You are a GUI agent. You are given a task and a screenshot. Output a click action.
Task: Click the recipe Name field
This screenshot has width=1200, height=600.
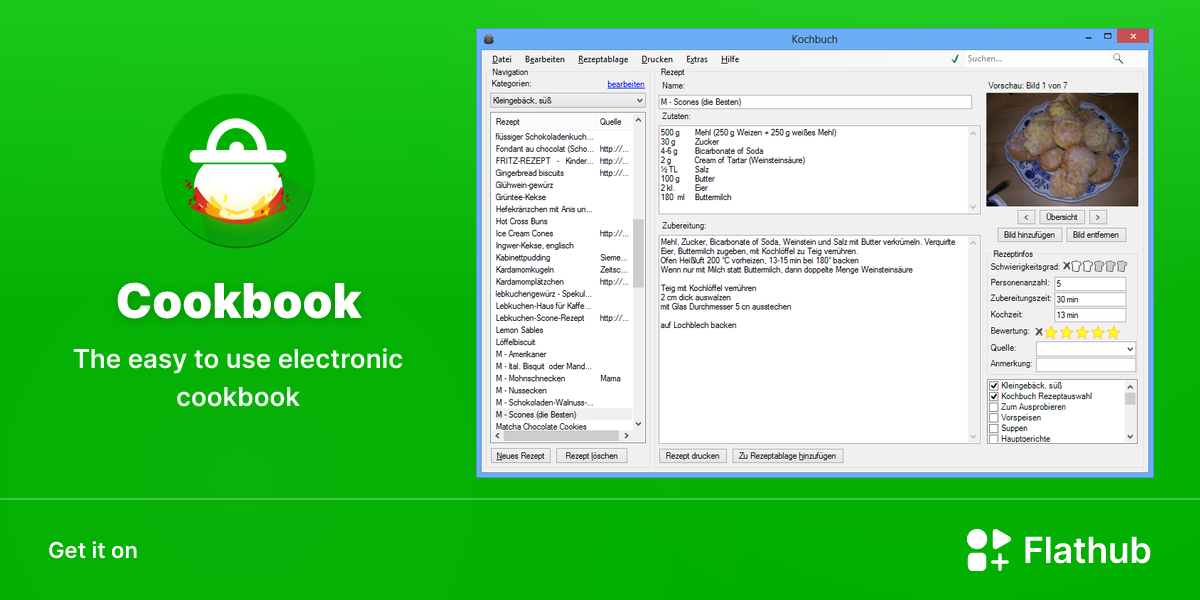[815, 102]
